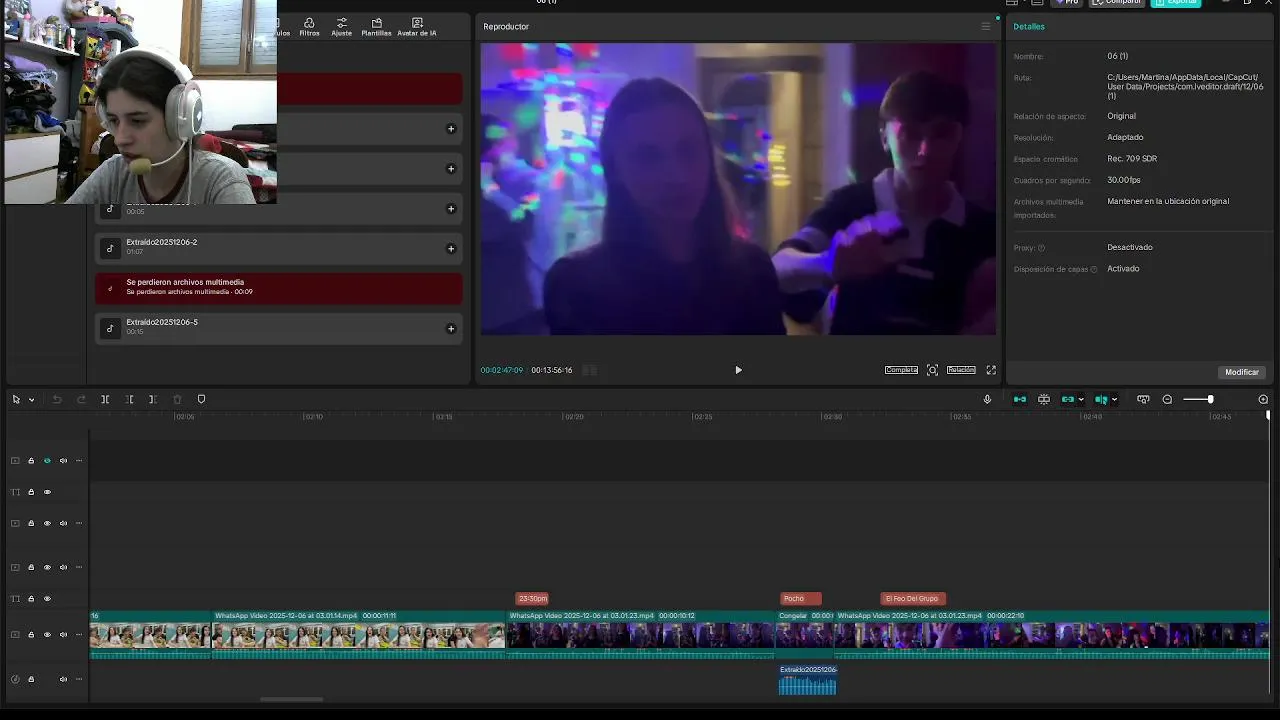Viewport: 1280px width, 720px height.
Task: Open the Ajuste panel icon
Action: coord(342,26)
